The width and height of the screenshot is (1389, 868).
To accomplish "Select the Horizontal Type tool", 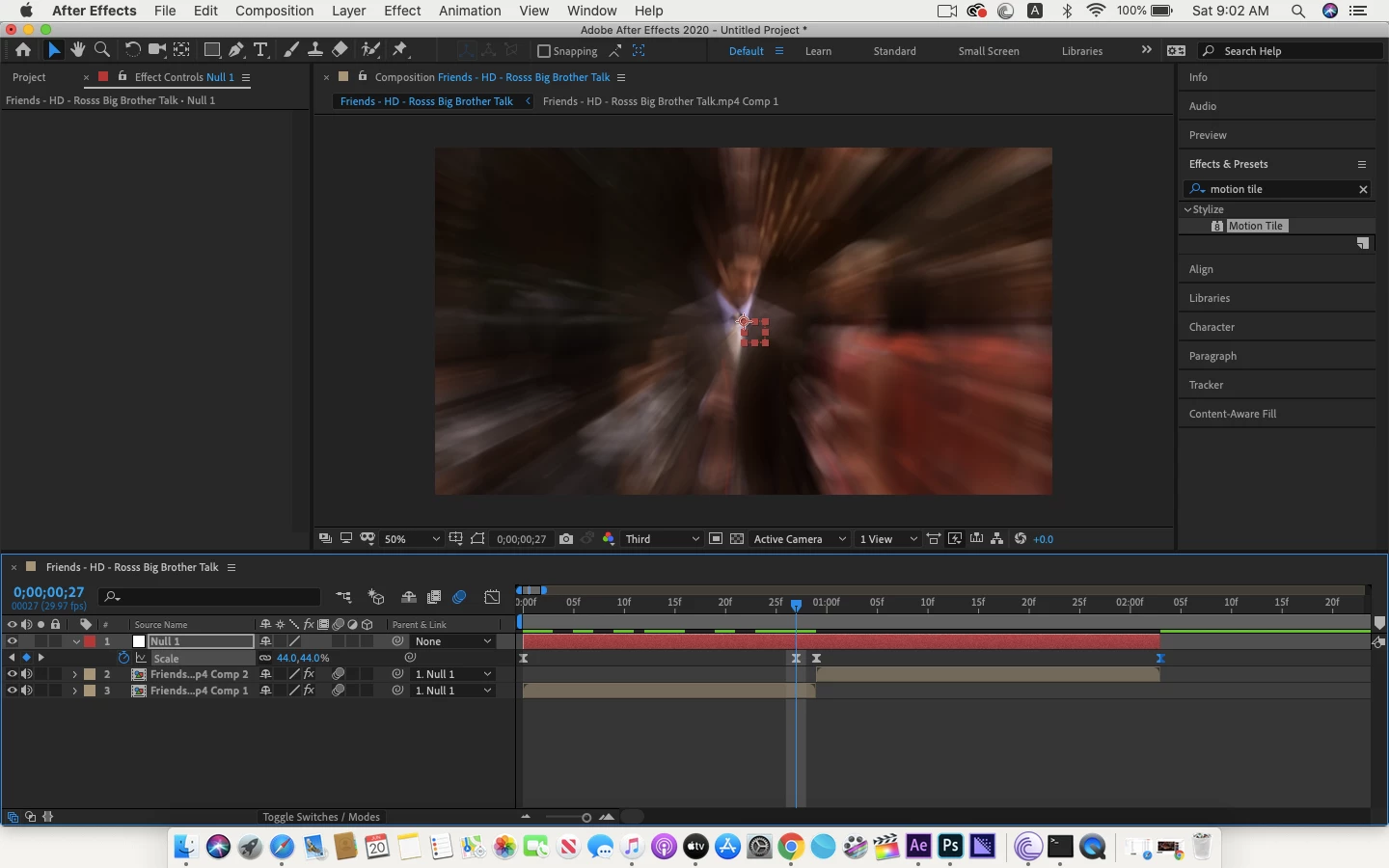I will [260, 50].
